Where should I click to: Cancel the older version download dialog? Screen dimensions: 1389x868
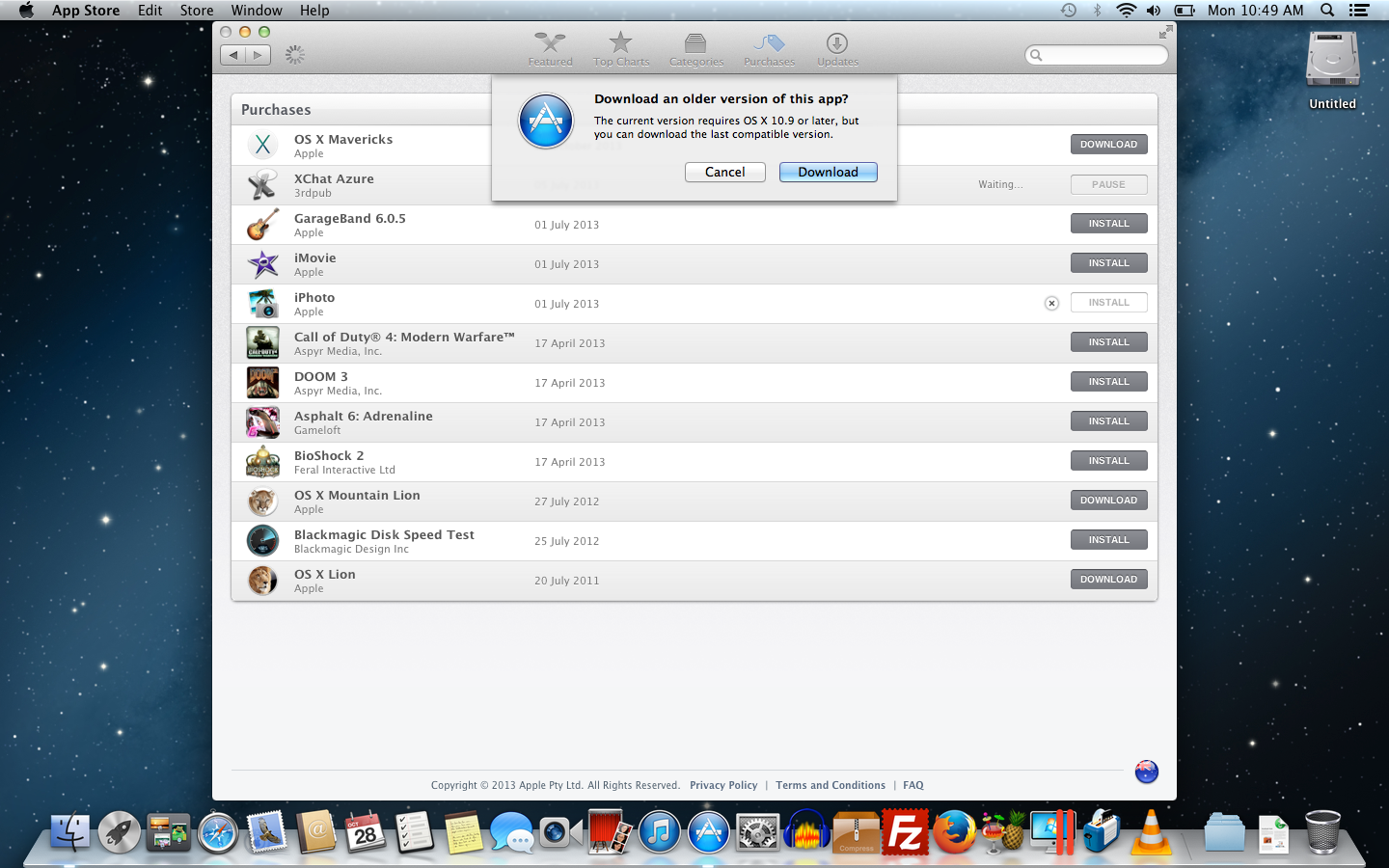(725, 172)
